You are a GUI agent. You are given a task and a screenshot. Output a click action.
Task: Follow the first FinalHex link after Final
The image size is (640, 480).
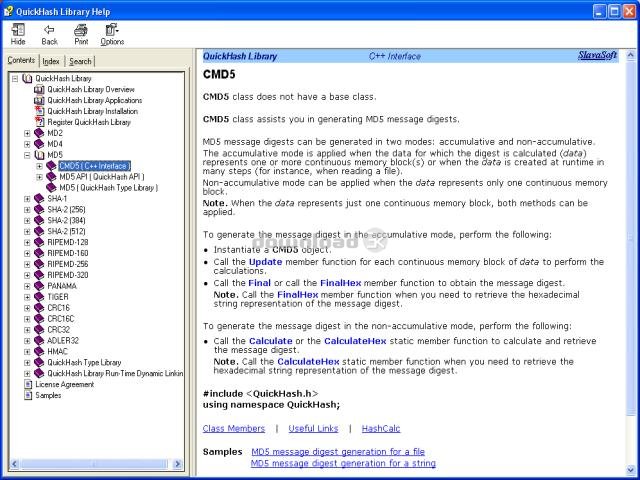[340, 283]
